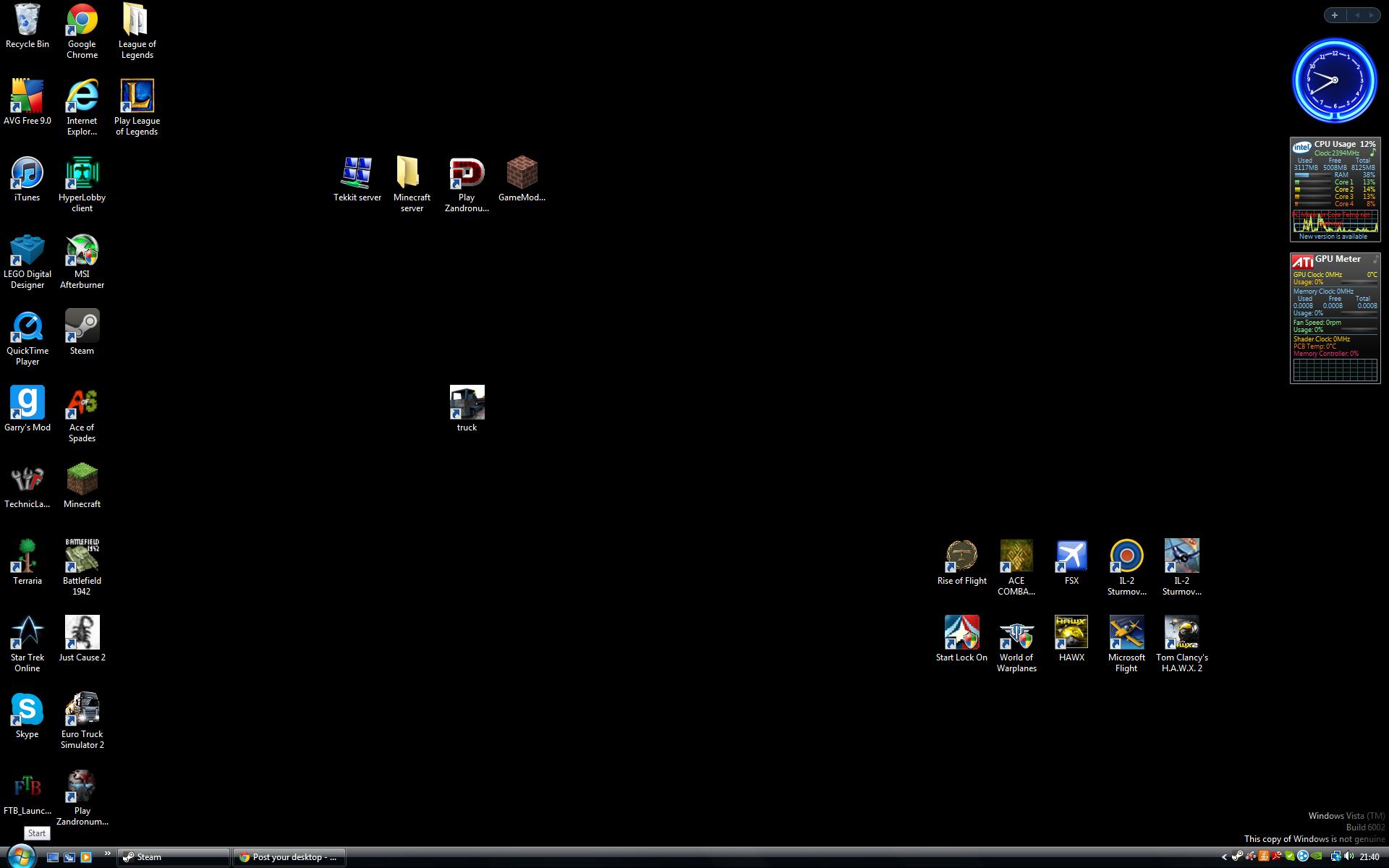Click the Windows Start orb
This screenshot has width=1389, height=868.
[x=20, y=856]
